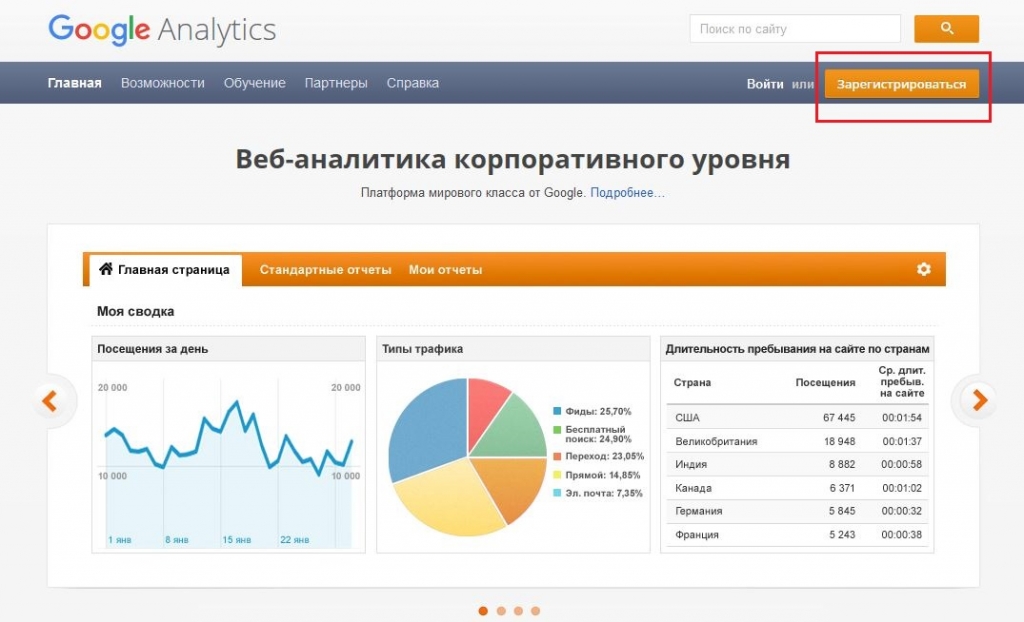Image resolution: width=1024 pixels, height=622 pixels.
Task: Select the fourth carousel dot
Action: tap(536, 611)
